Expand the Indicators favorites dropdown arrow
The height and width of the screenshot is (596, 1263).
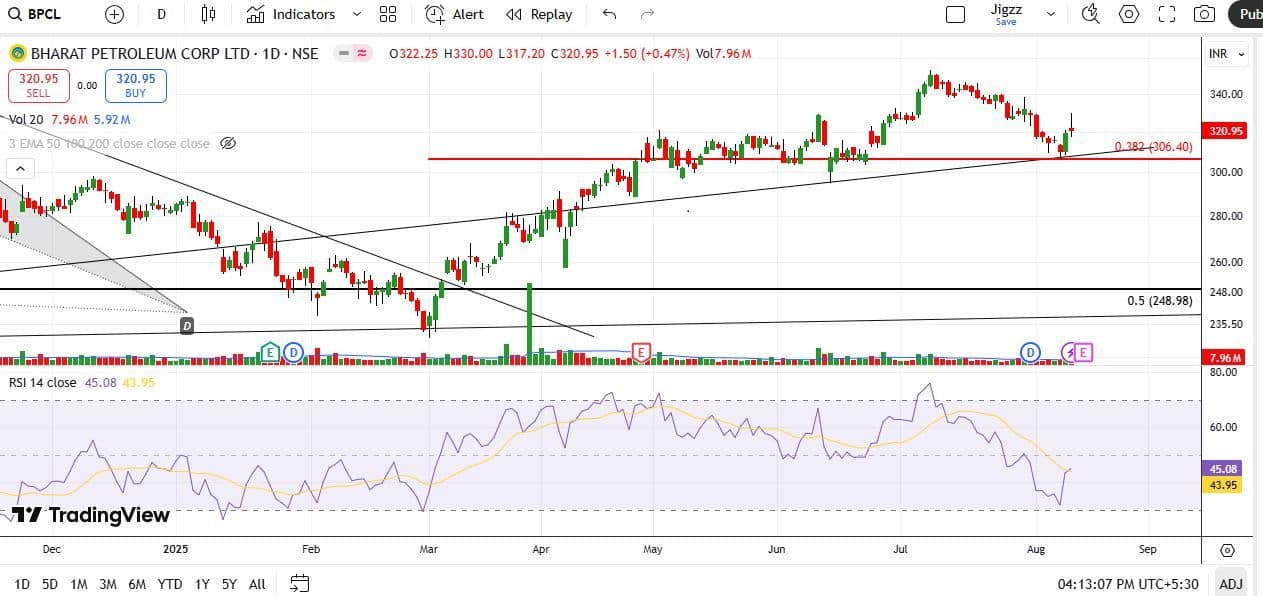click(357, 14)
